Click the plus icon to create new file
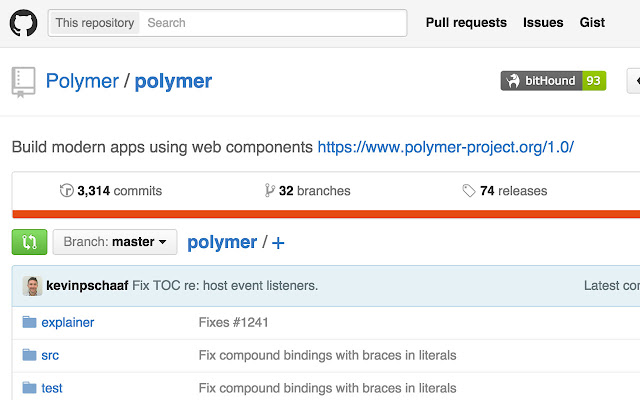This screenshot has width=640, height=400. 278,243
